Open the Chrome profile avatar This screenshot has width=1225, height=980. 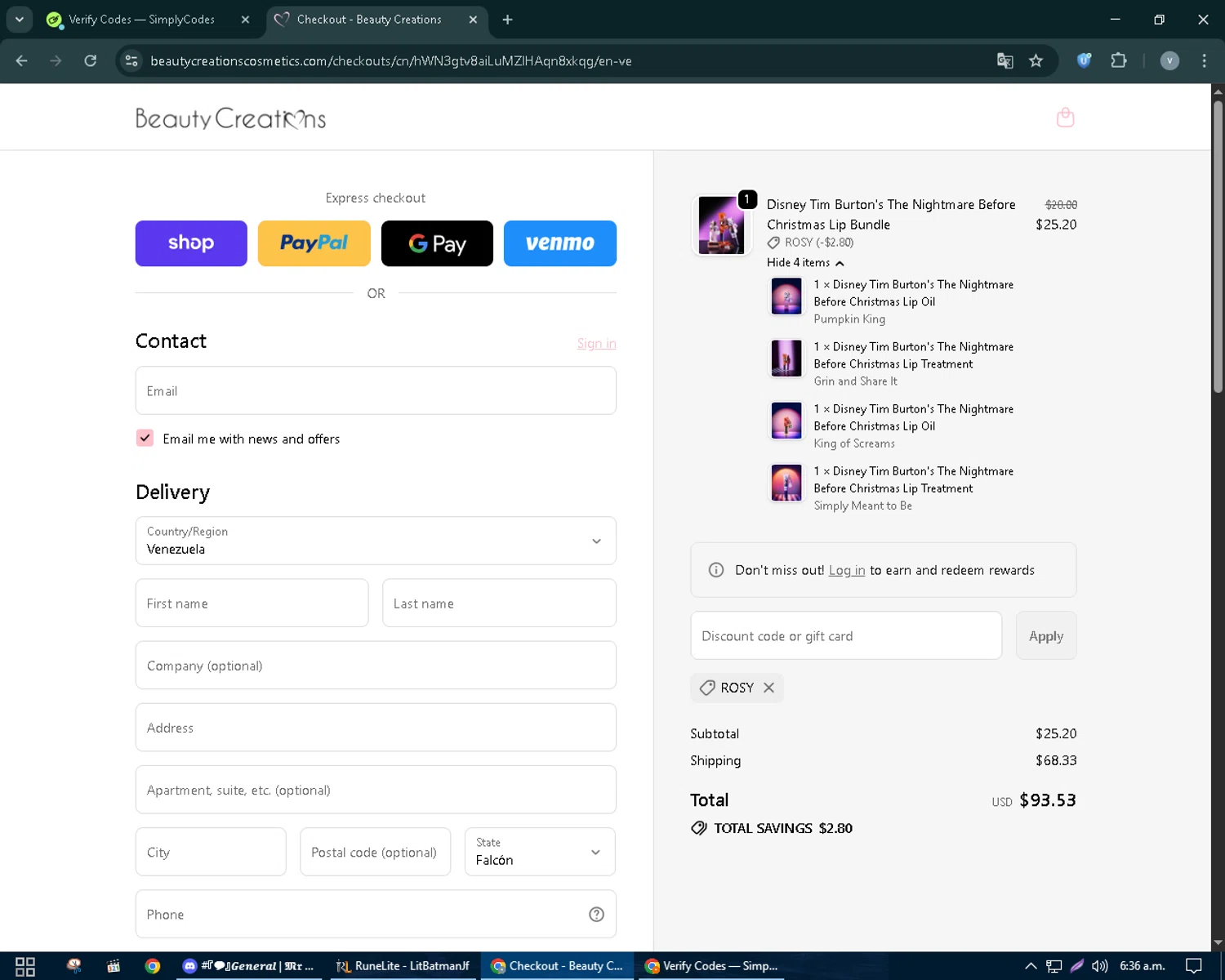pos(1169,60)
